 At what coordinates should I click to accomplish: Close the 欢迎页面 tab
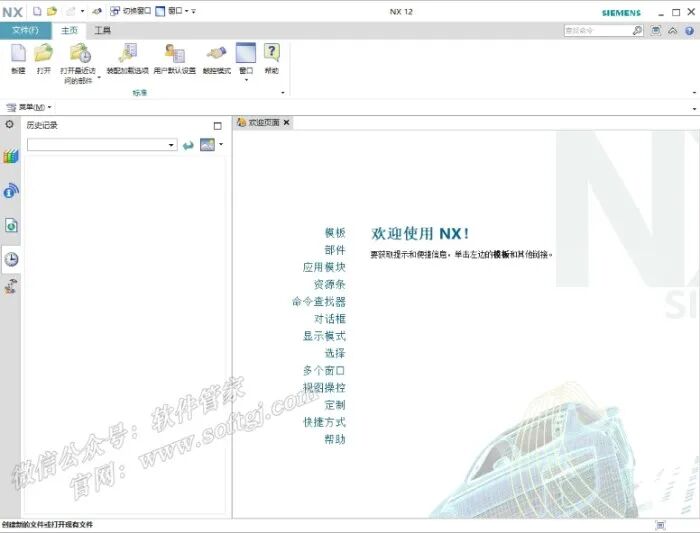pyautogui.click(x=286, y=122)
